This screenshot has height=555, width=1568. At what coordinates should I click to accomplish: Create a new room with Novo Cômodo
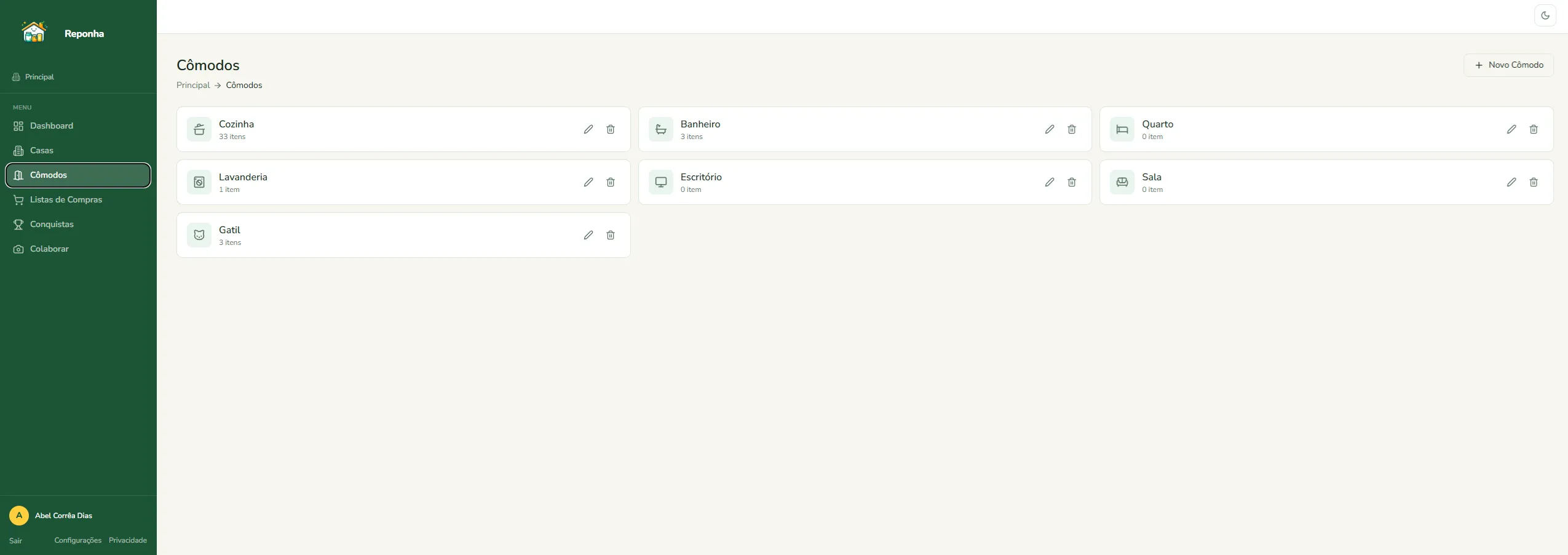coord(1508,65)
